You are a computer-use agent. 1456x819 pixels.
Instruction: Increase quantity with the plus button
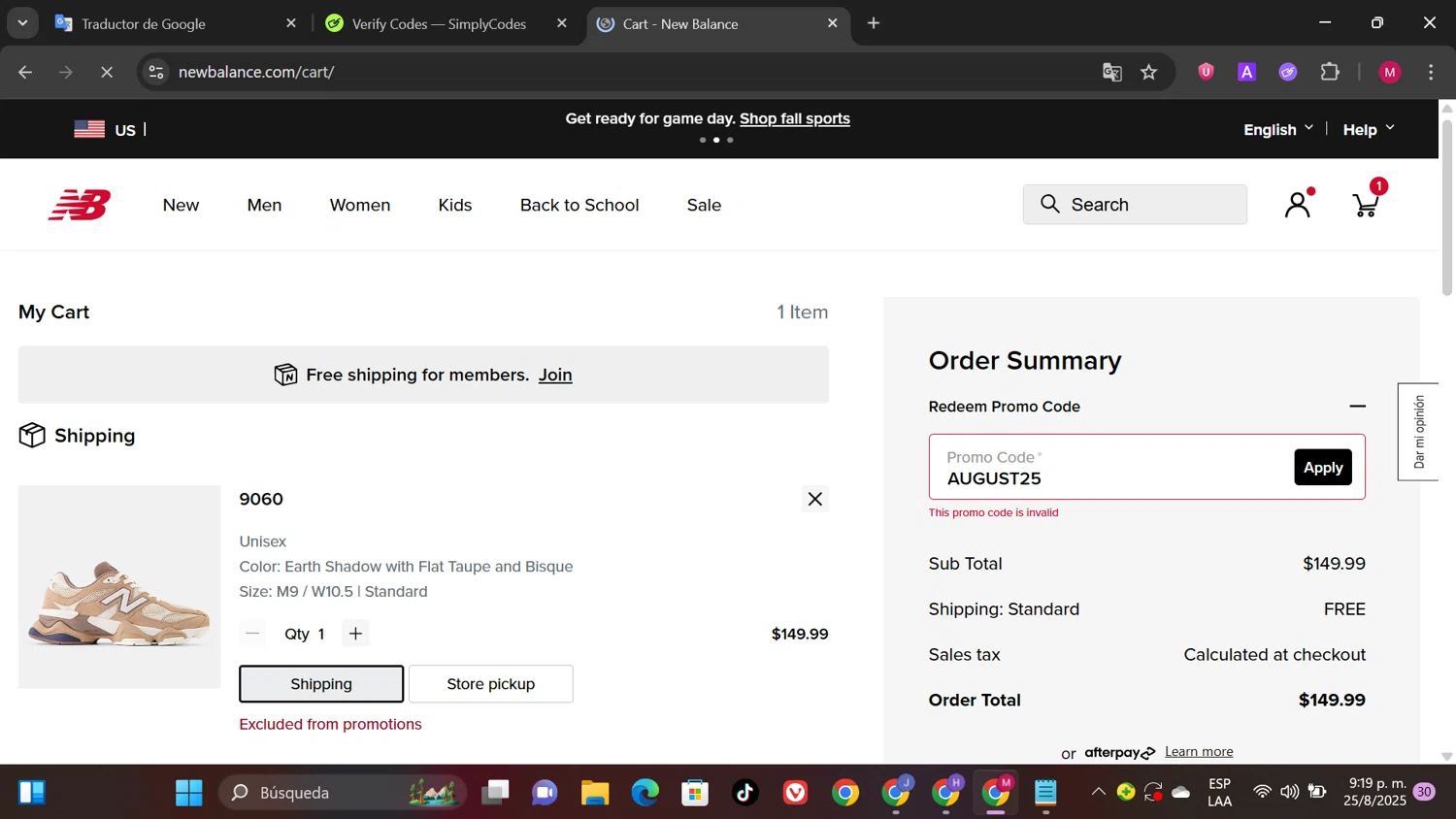click(x=356, y=634)
